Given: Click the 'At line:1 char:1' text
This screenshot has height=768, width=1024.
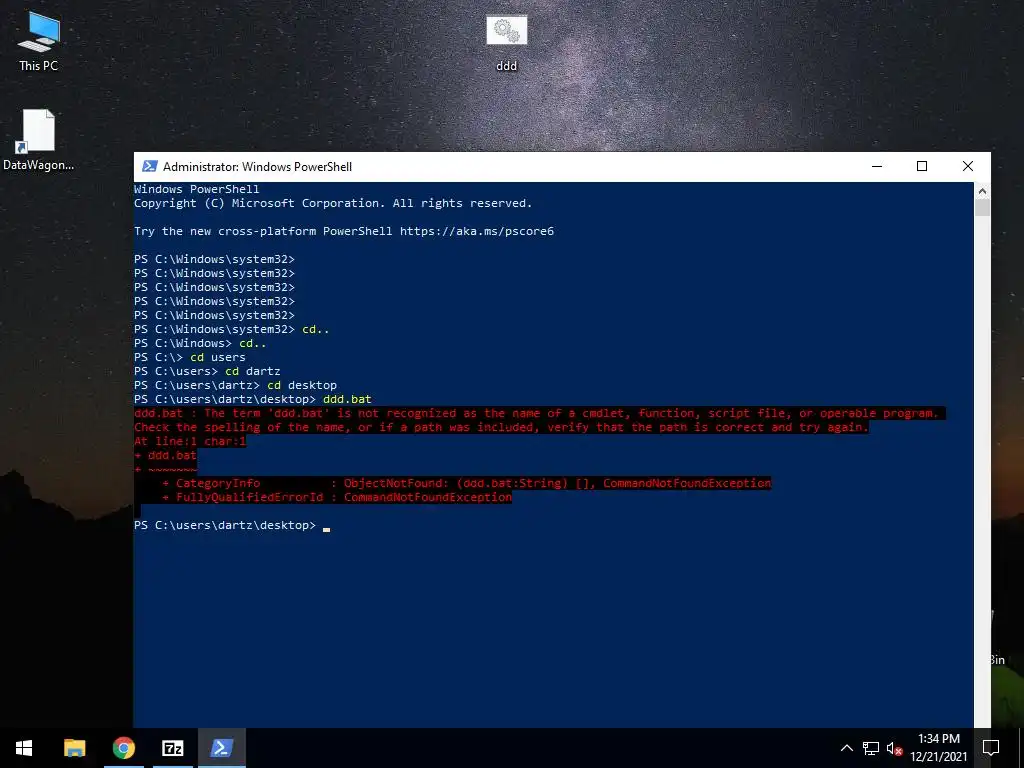Looking at the screenshot, I should click(190, 441).
